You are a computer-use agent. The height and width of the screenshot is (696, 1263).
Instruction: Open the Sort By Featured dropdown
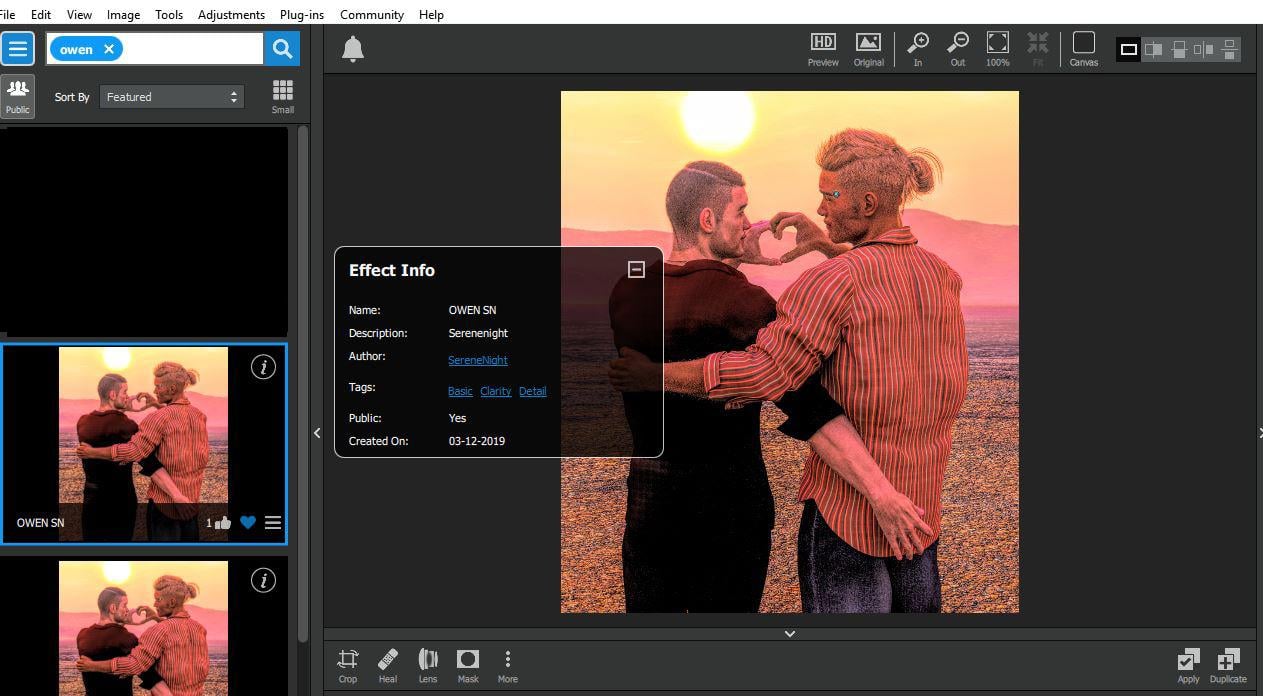(x=172, y=97)
